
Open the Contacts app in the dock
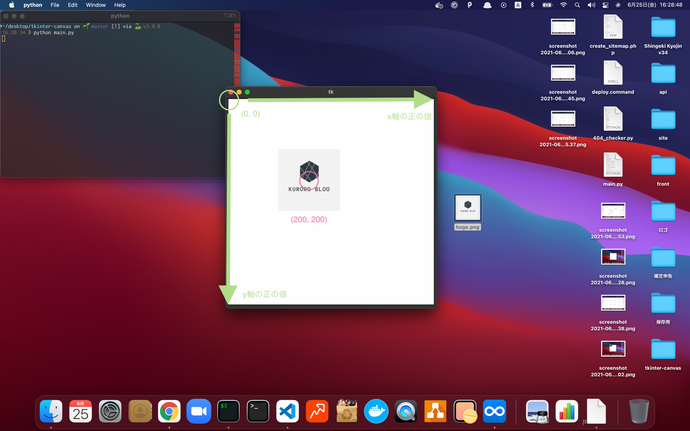click(140, 411)
